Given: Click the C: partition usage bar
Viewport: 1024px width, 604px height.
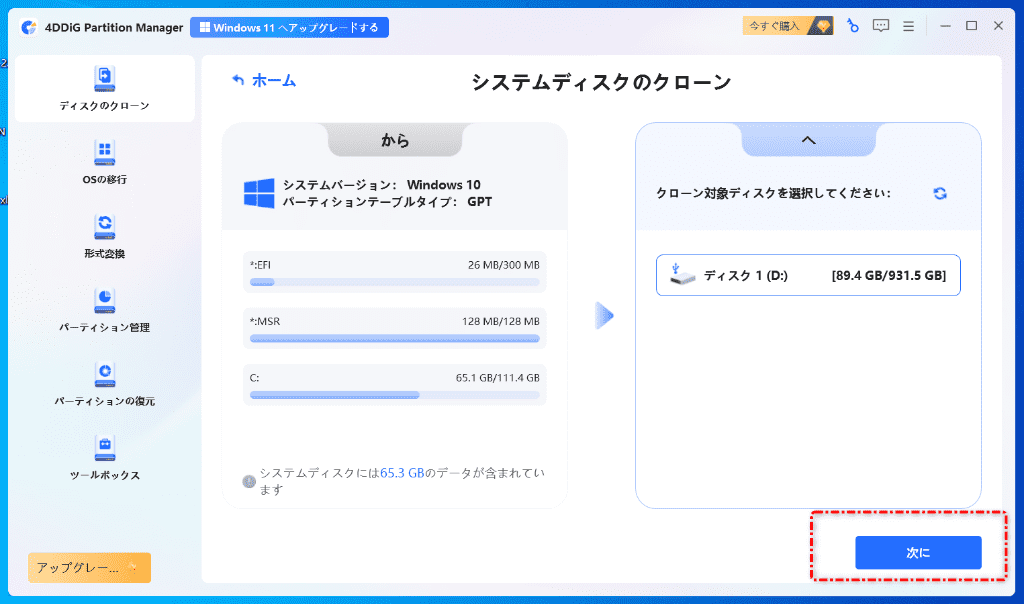Looking at the screenshot, I should (394, 395).
